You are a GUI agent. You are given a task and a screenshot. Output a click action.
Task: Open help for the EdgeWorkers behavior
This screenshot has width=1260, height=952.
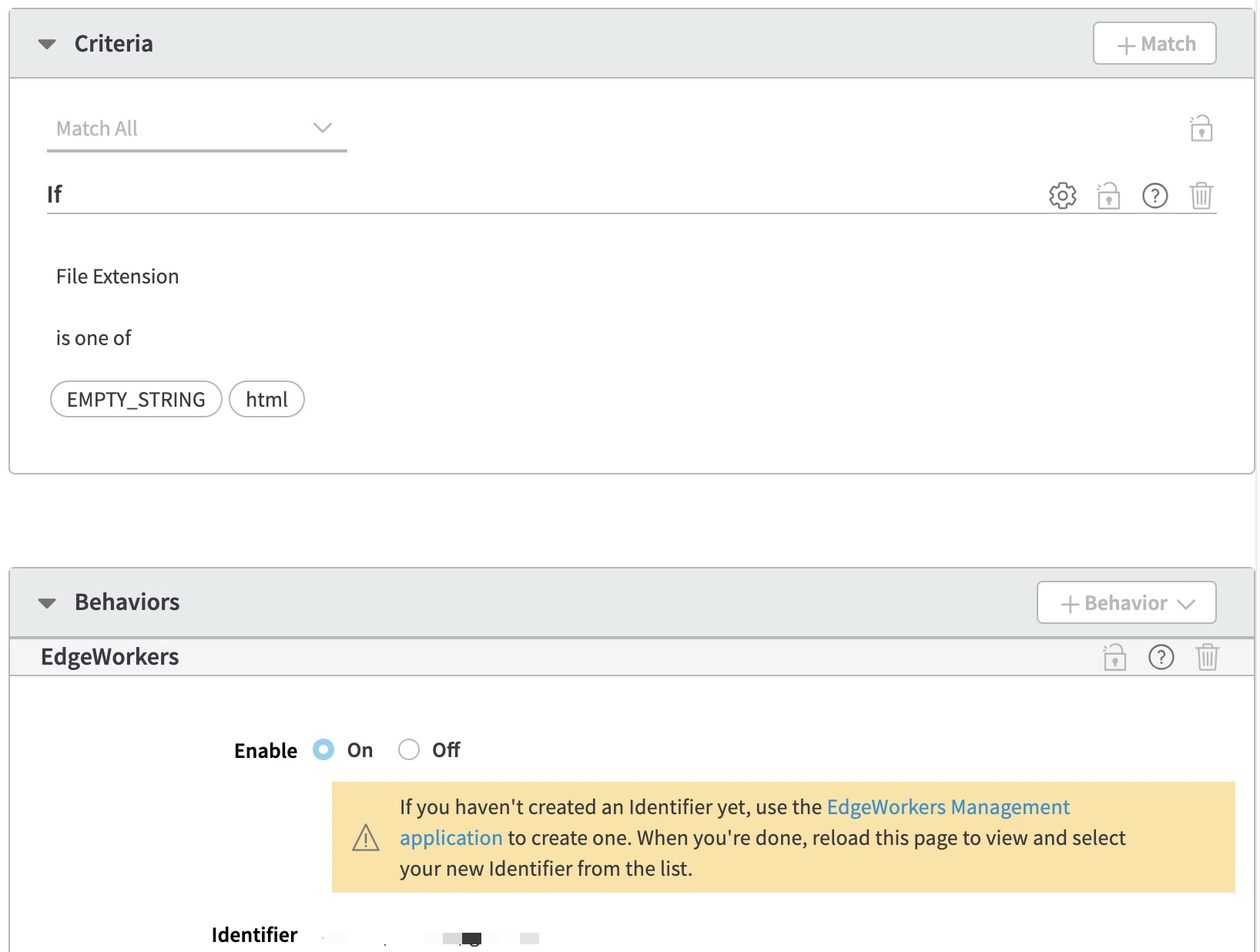click(x=1161, y=657)
